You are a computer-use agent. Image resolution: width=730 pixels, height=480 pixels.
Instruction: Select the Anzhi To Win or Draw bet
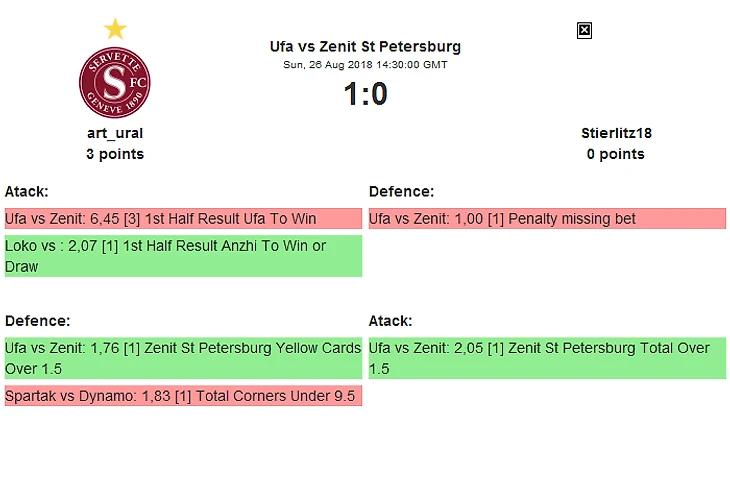(183, 256)
